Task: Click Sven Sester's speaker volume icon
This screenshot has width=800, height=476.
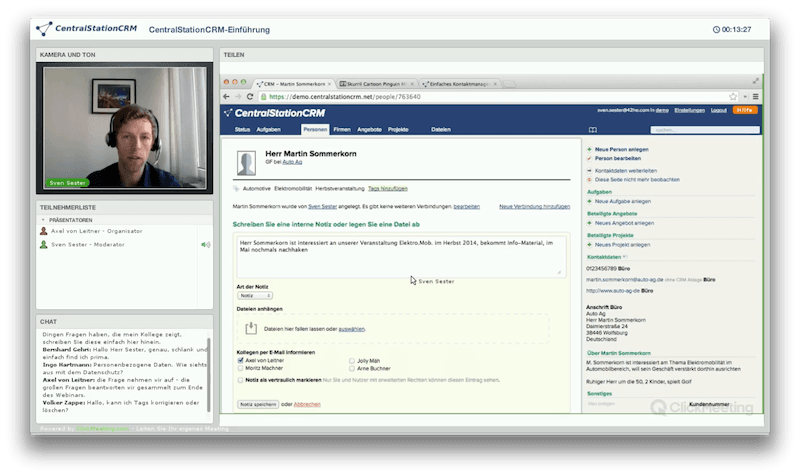Action: tap(205, 244)
